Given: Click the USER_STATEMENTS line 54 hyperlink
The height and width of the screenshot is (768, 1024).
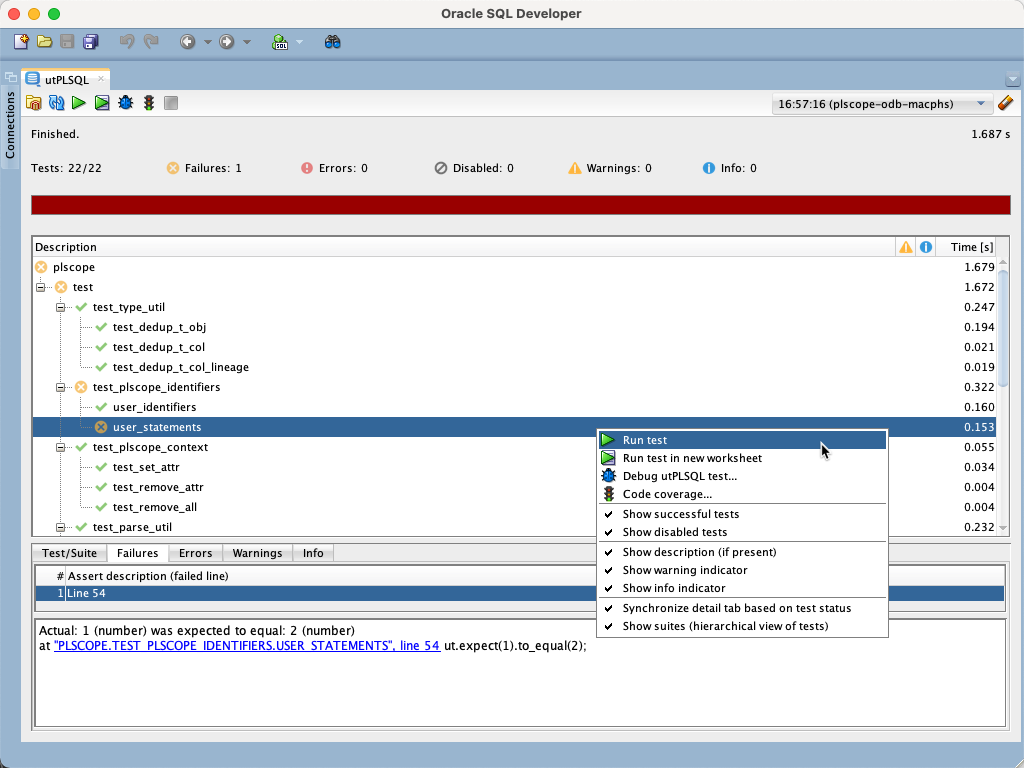Looking at the screenshot, I should [x=247, y=646].
